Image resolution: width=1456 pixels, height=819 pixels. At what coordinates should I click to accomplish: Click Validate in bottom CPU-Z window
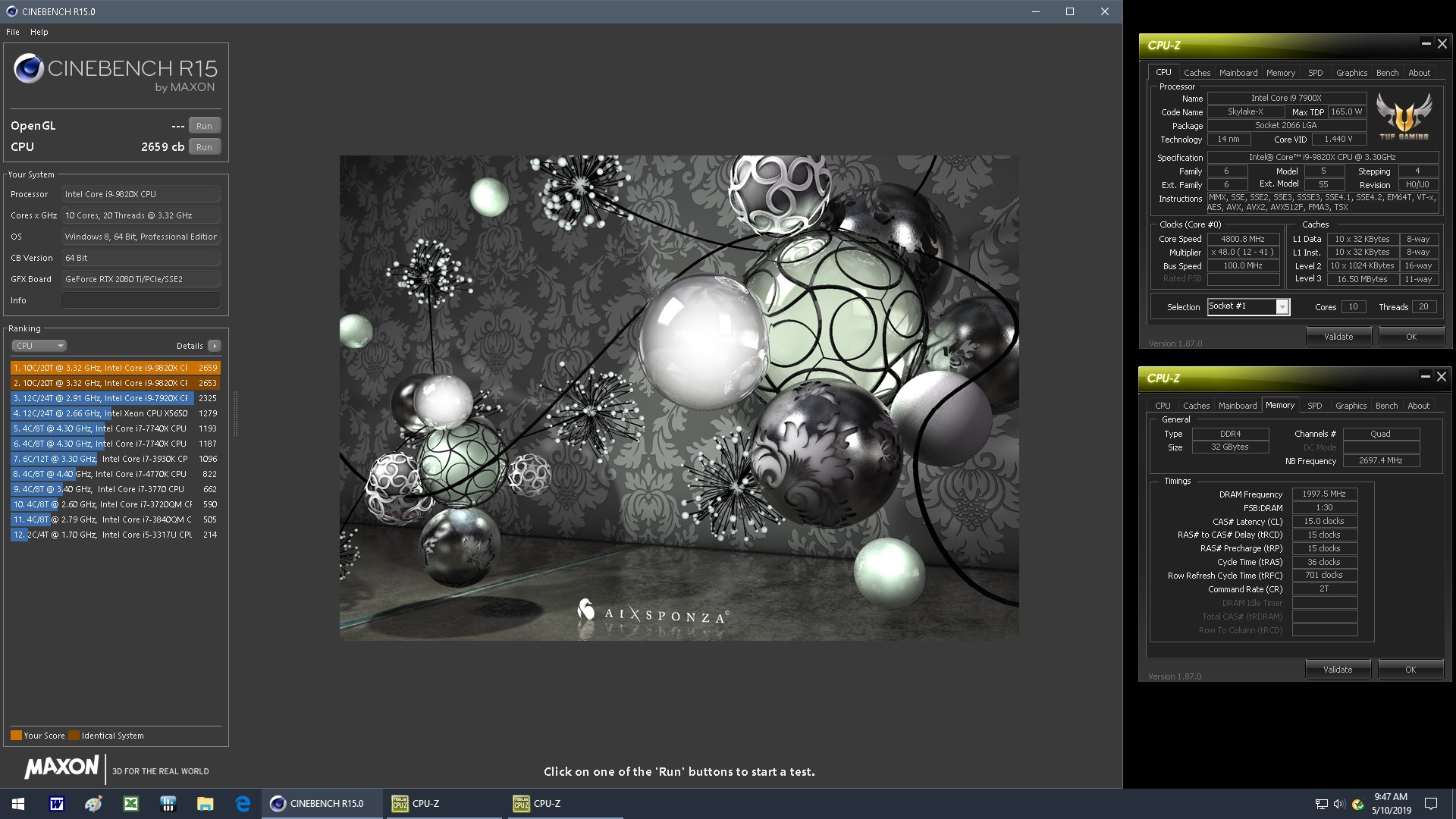pos(1338,670)
